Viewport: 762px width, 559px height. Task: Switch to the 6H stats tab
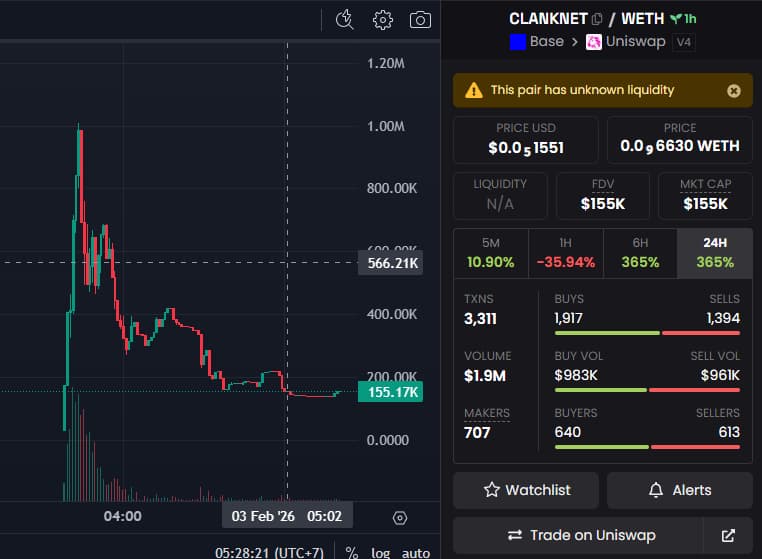(x=640, y=252)
